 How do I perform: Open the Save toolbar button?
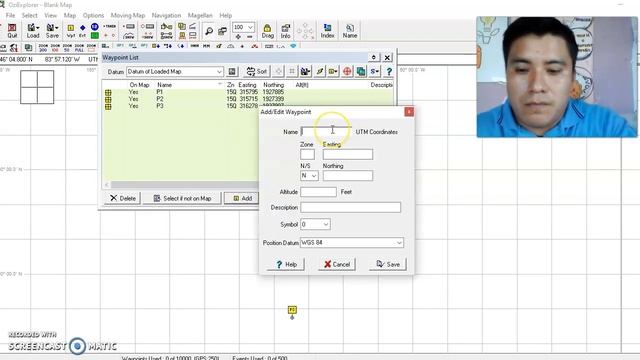click(x=52, y=31)
